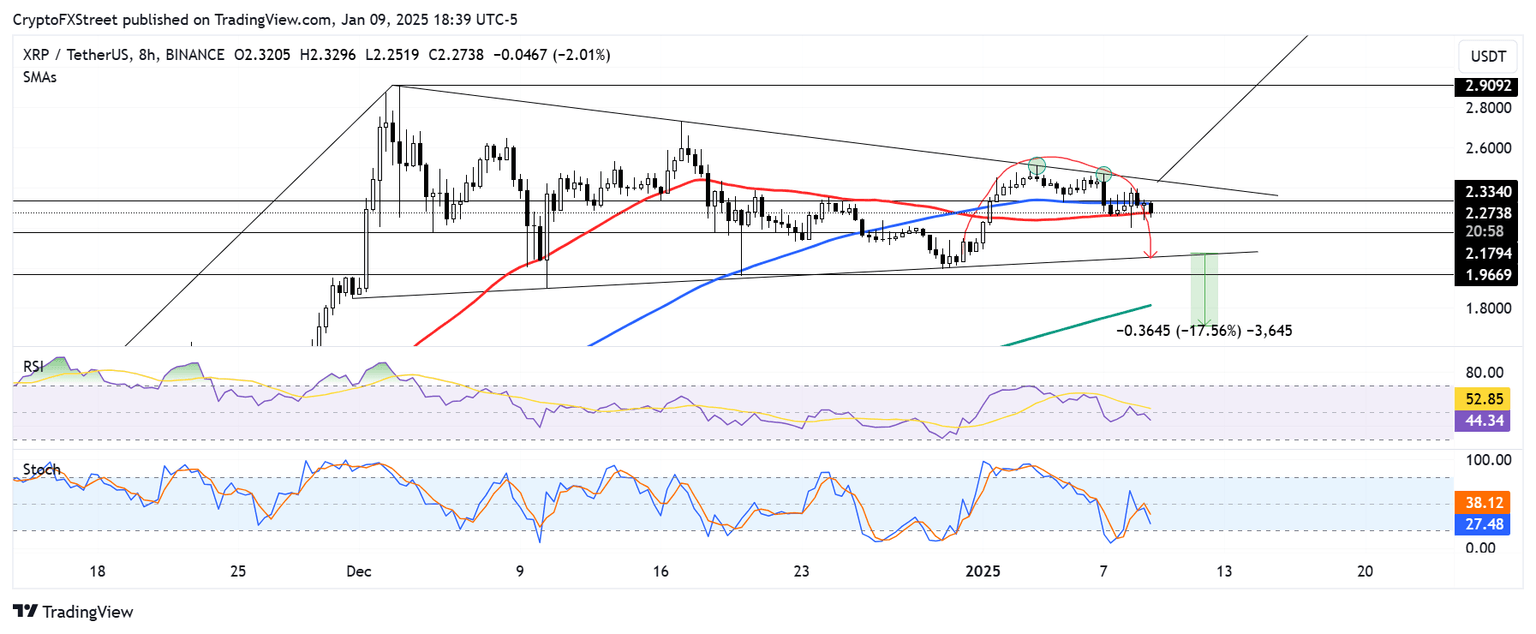Click the current price 2.2738 label
Screen dimensions: 1536x634
[x=1487, y=212]
